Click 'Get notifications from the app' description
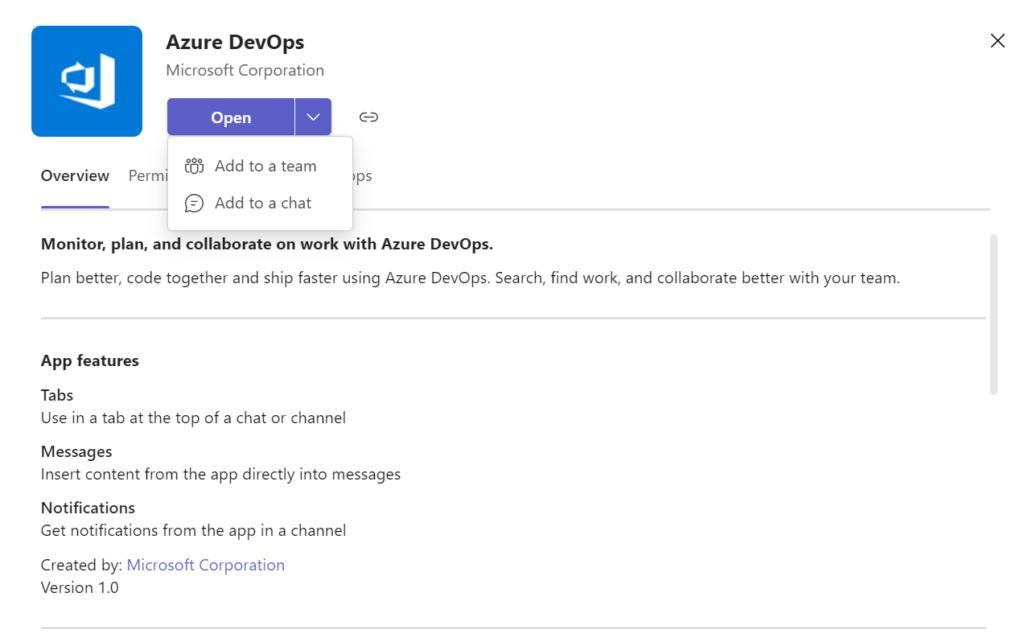Viewport: 1024px width, 634px height. tap(193, 530)
